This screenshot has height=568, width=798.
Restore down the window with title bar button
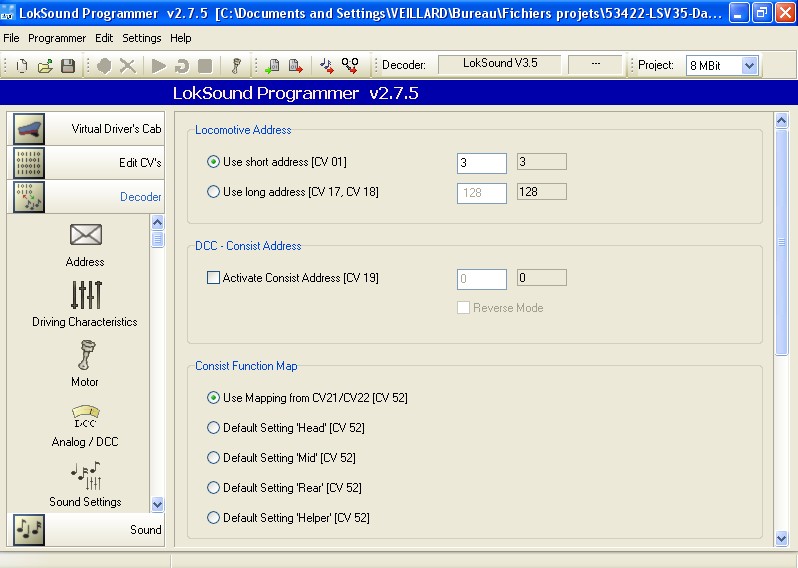point(762,12)
